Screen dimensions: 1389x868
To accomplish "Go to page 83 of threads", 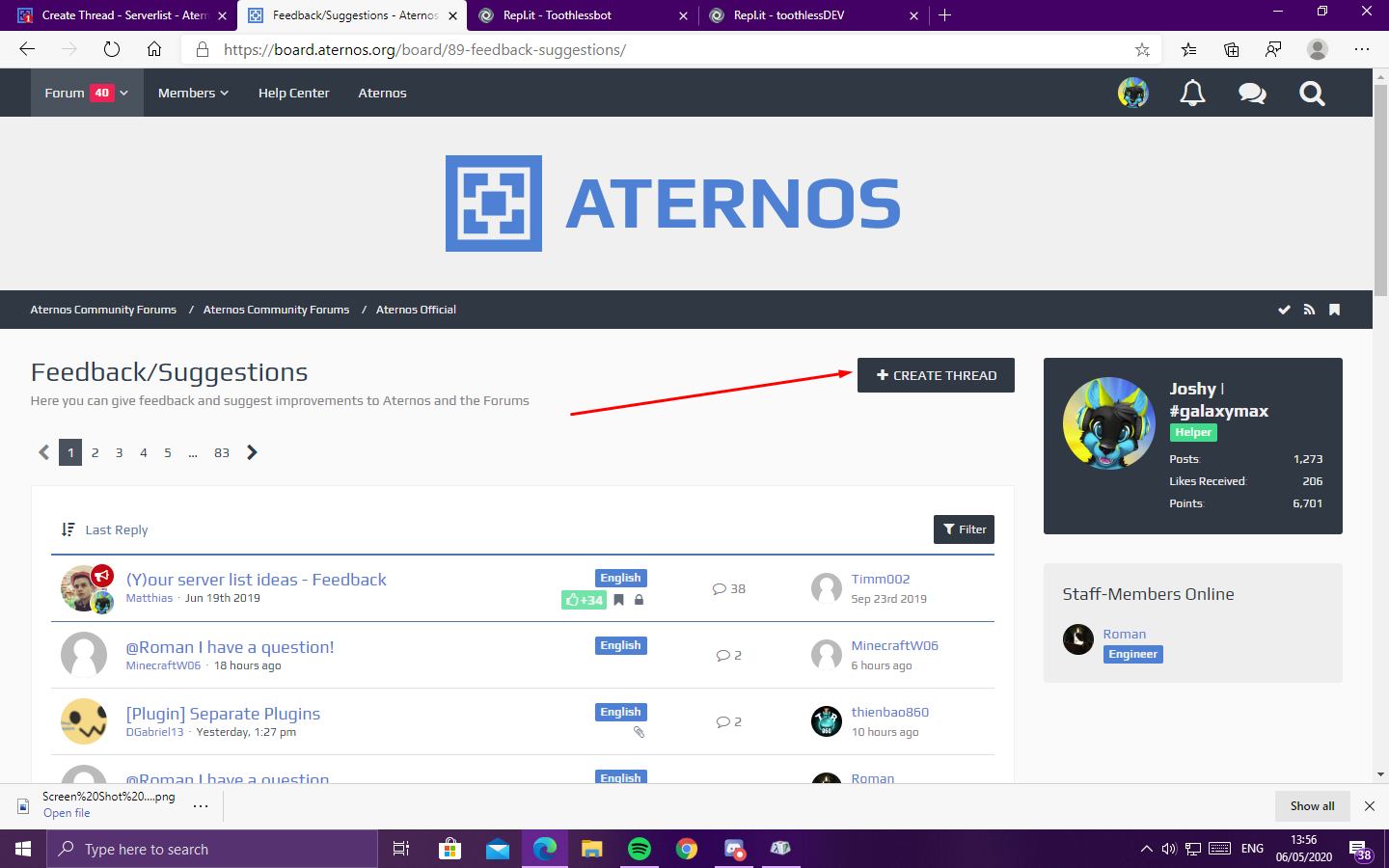I will pyautogui.click(x=222, y=452).
